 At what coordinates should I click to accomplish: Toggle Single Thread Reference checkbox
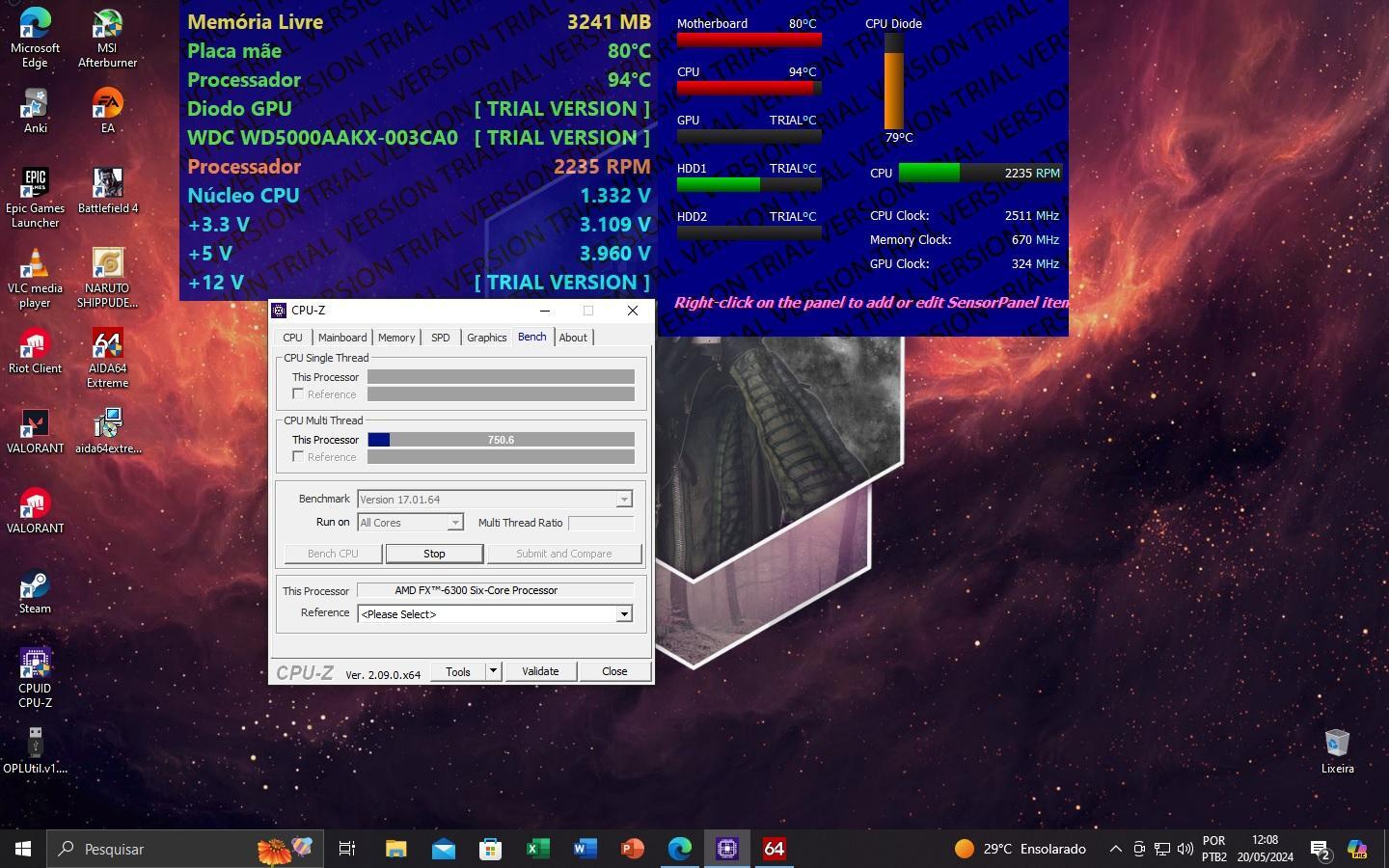coord(298,393)
